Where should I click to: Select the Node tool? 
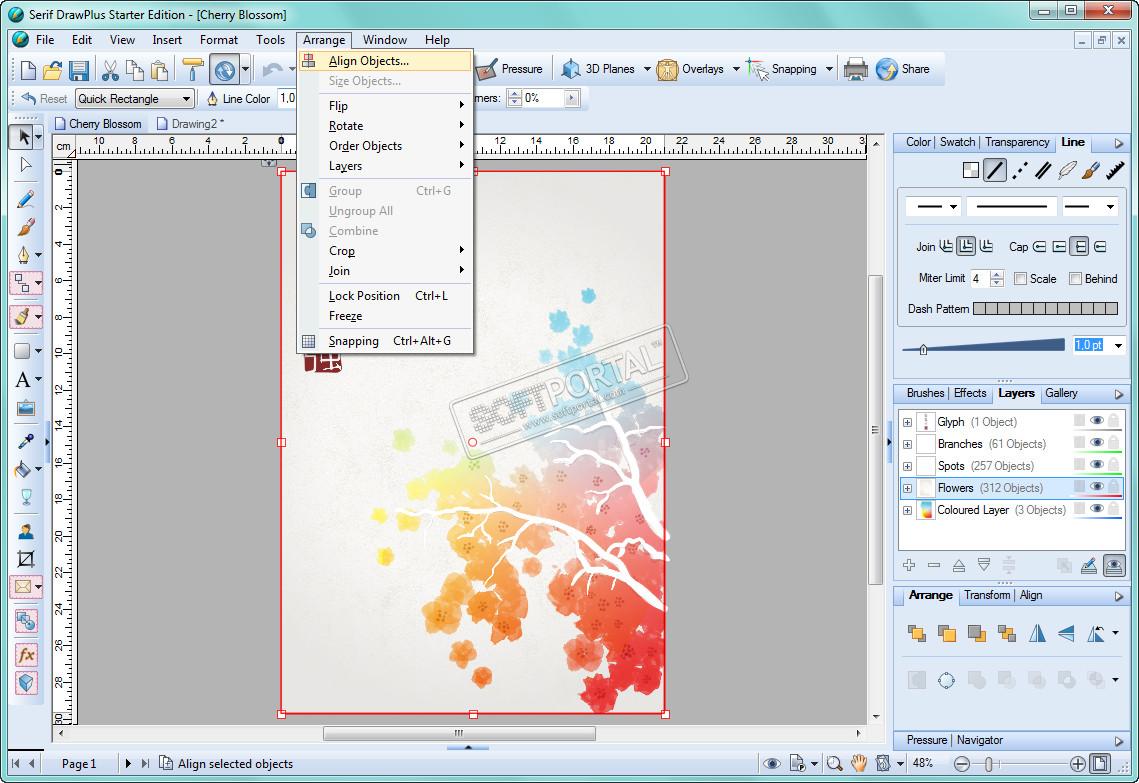(25, 165)
